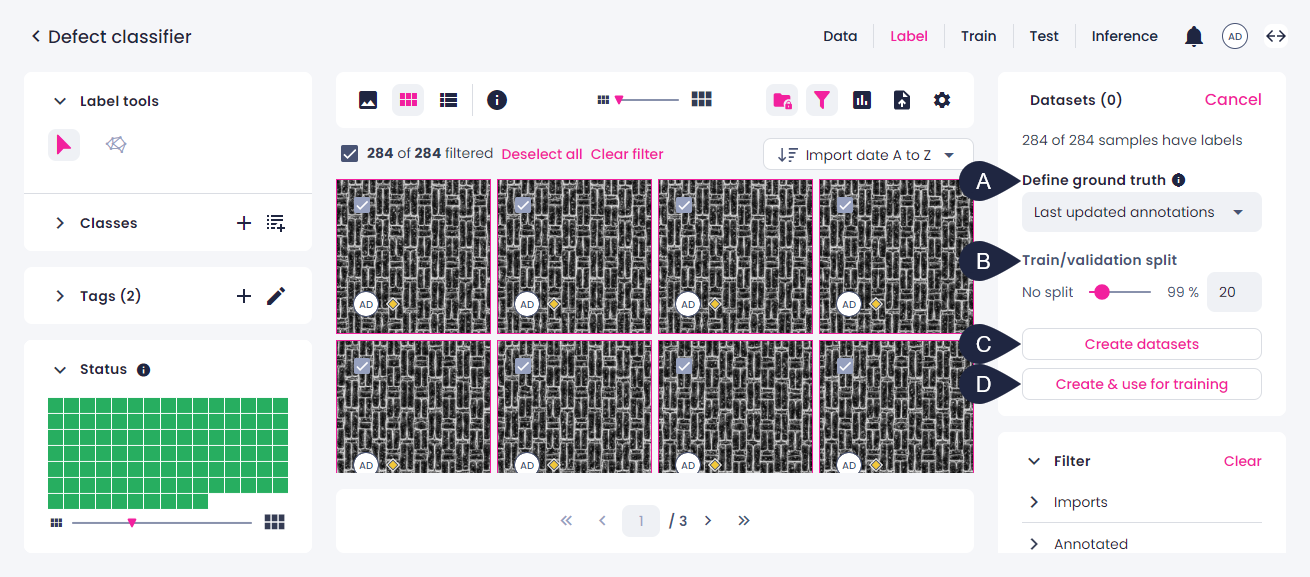Screen dimensions: 1310x577
Task: Uncheck first thumbnail in top row
Action: coord(362,205)
